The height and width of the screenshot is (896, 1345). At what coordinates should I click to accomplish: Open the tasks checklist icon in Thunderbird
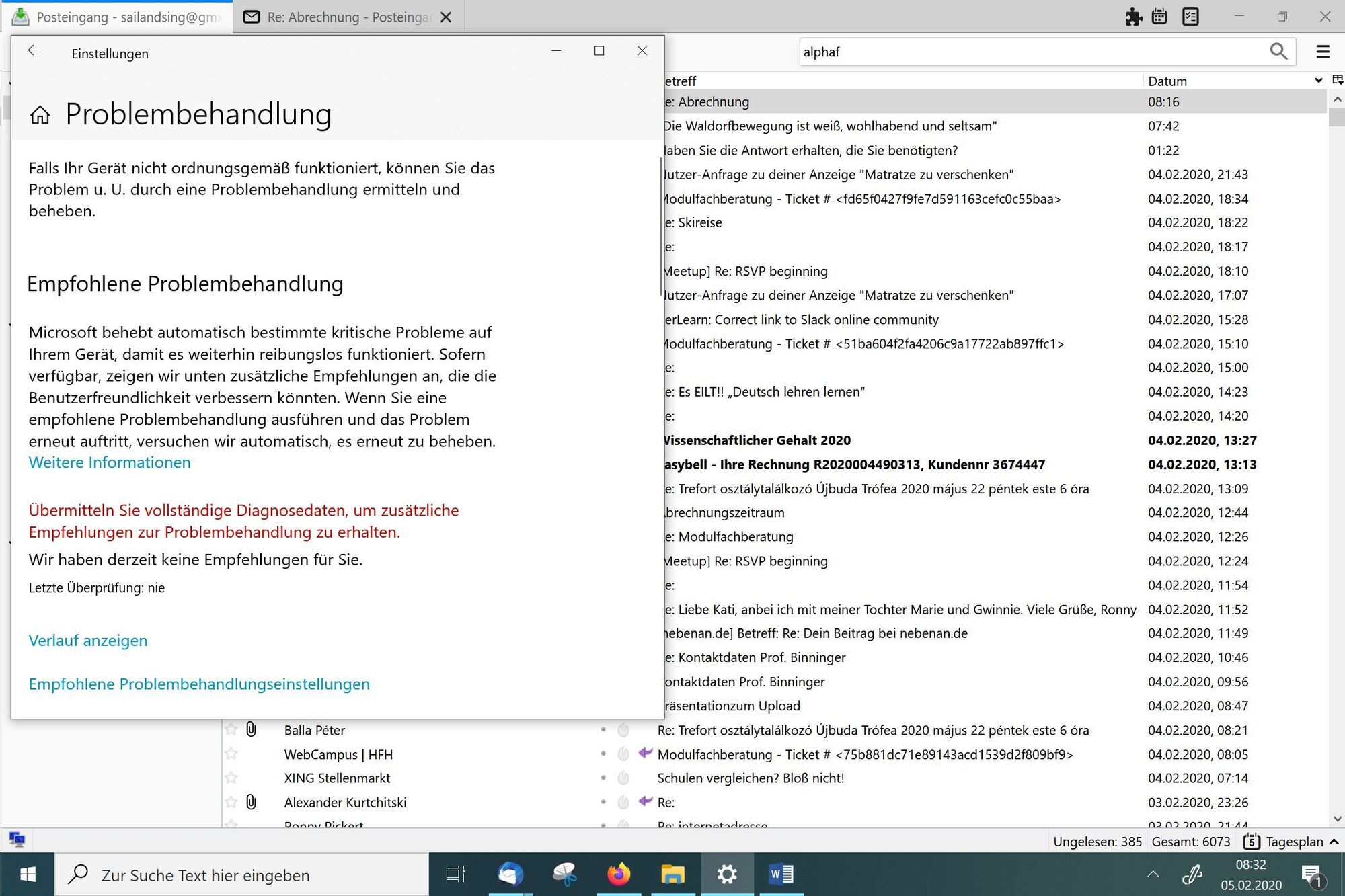click(x=1190, y=17)
